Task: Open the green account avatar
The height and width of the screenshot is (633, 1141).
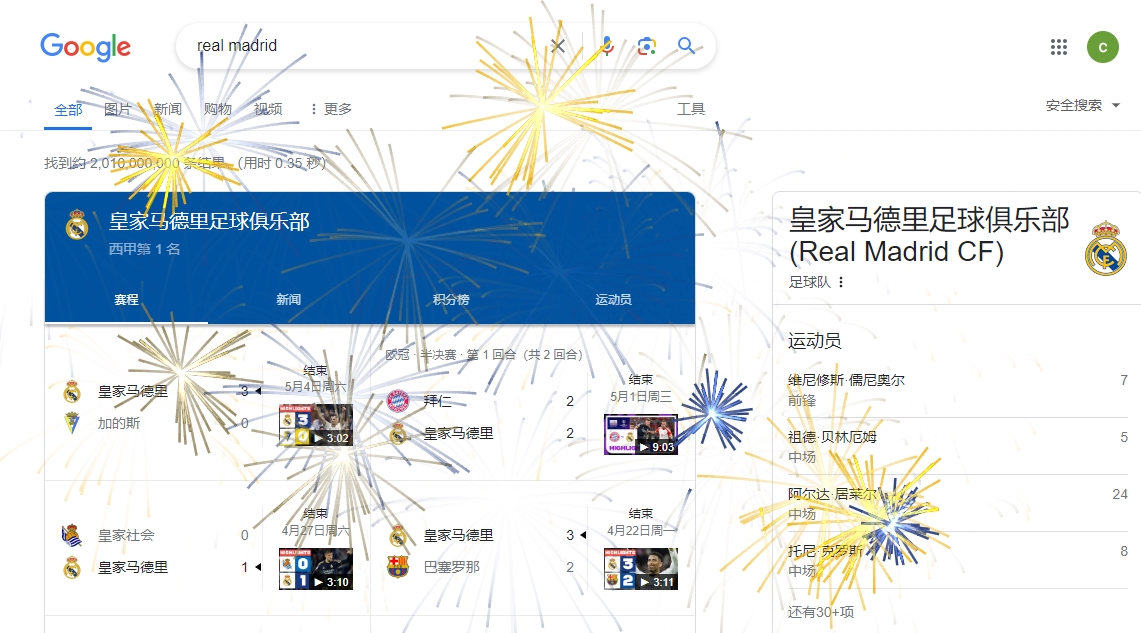Action: (1102, 47)
